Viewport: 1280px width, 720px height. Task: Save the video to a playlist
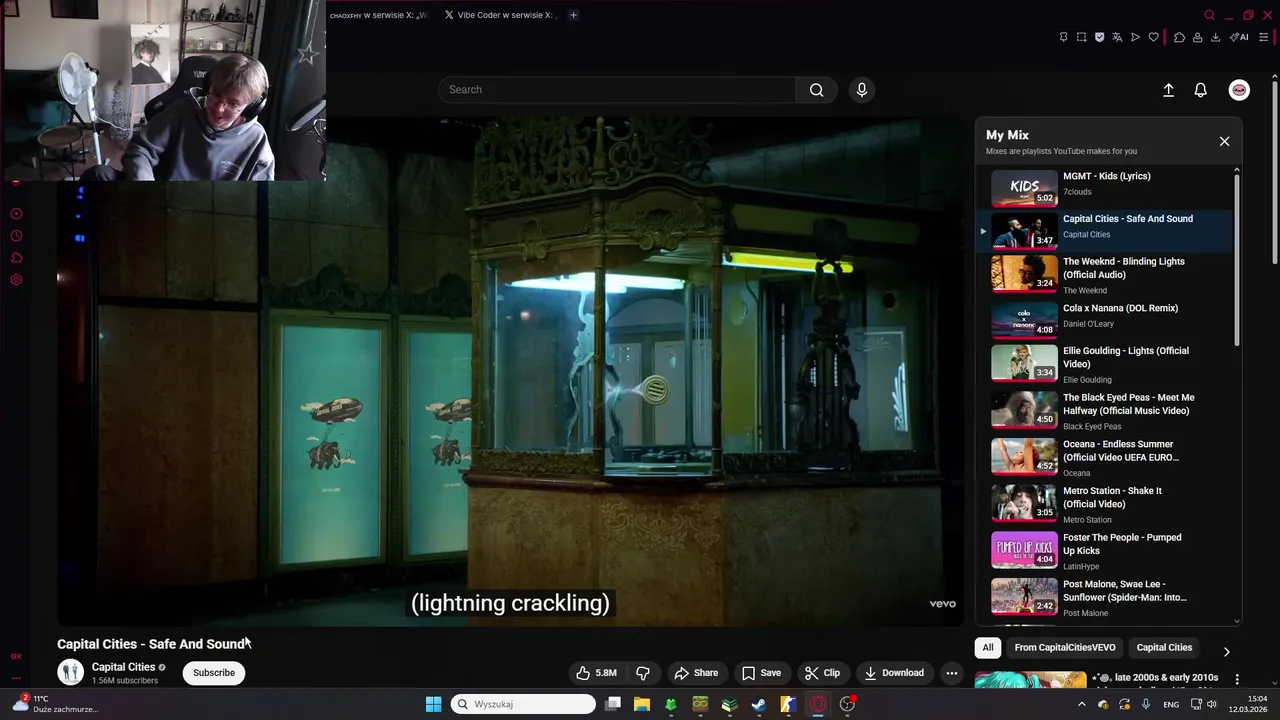click(x=761, y=673)
